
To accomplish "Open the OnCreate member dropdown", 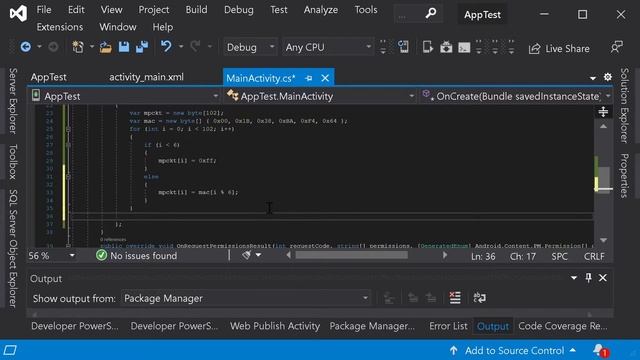I will pyautogui.click(x=516, y=96).
